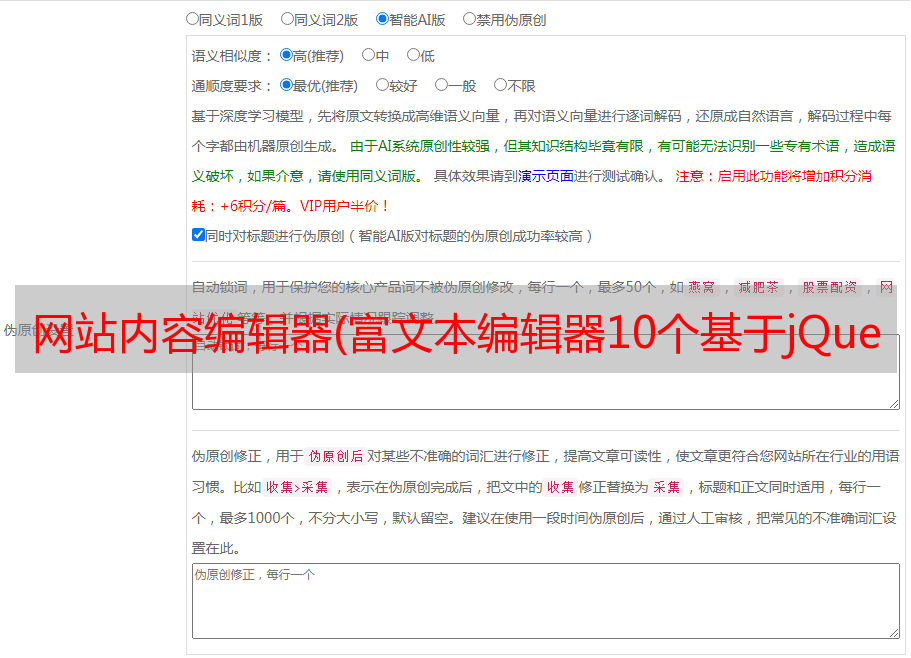Image resolution: width=911 pixels, height=658 pixels.
Task: Set 语义相似度 to 低
Action: point(413,55)
